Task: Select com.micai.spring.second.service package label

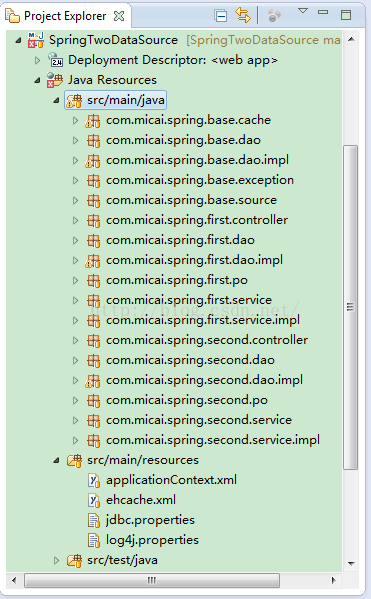Action: click(x=199, y=420)
